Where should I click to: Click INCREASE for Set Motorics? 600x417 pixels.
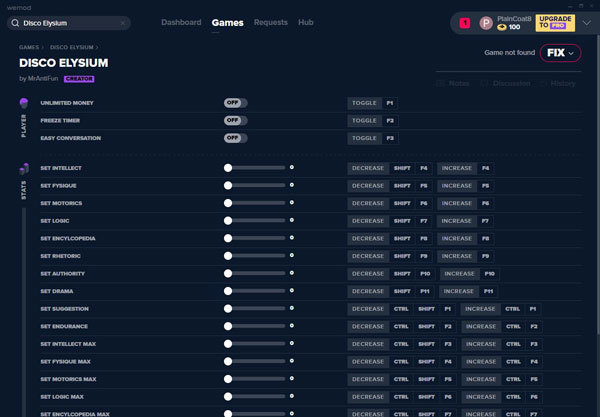457,203
